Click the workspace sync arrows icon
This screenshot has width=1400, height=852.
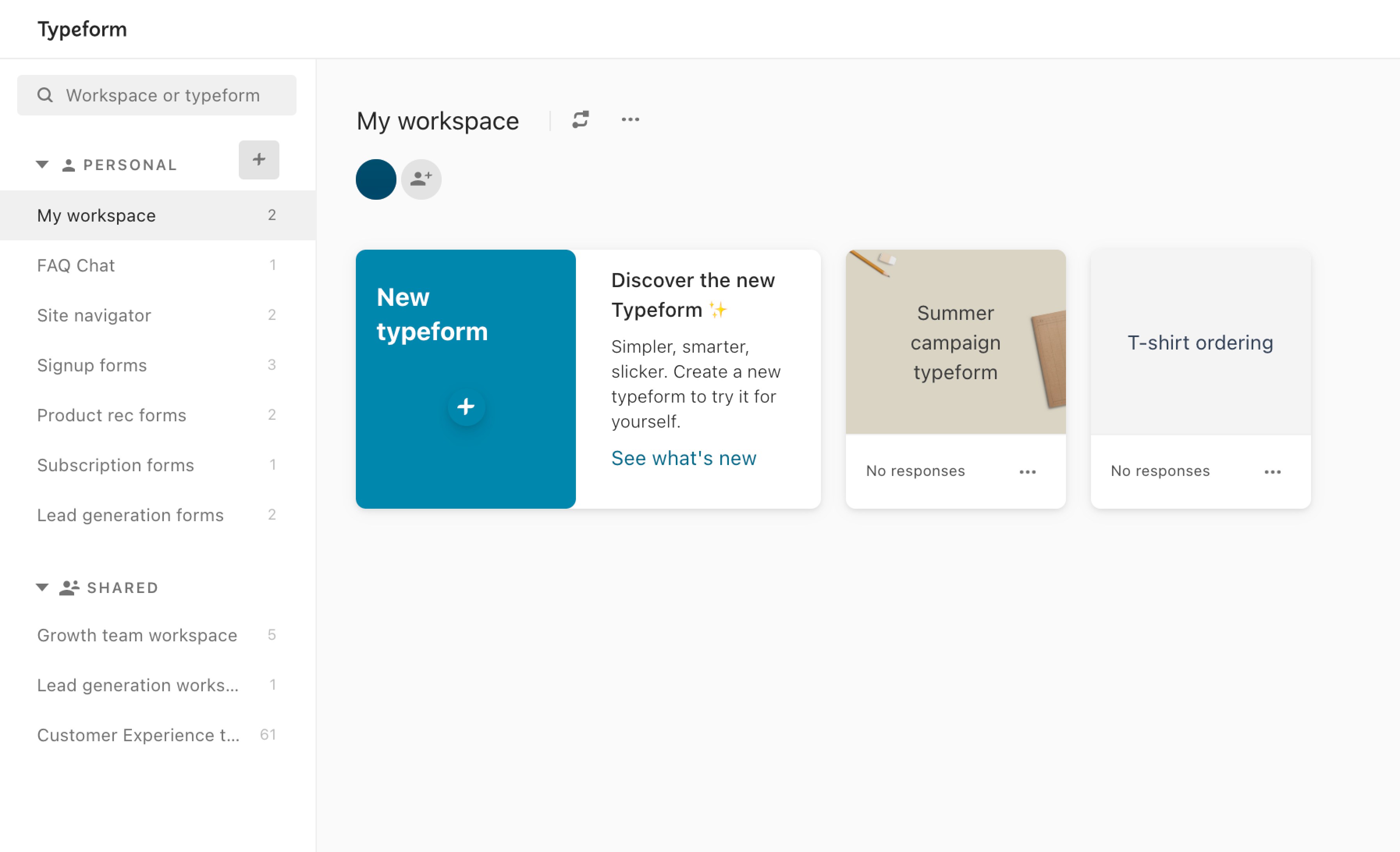581,120
